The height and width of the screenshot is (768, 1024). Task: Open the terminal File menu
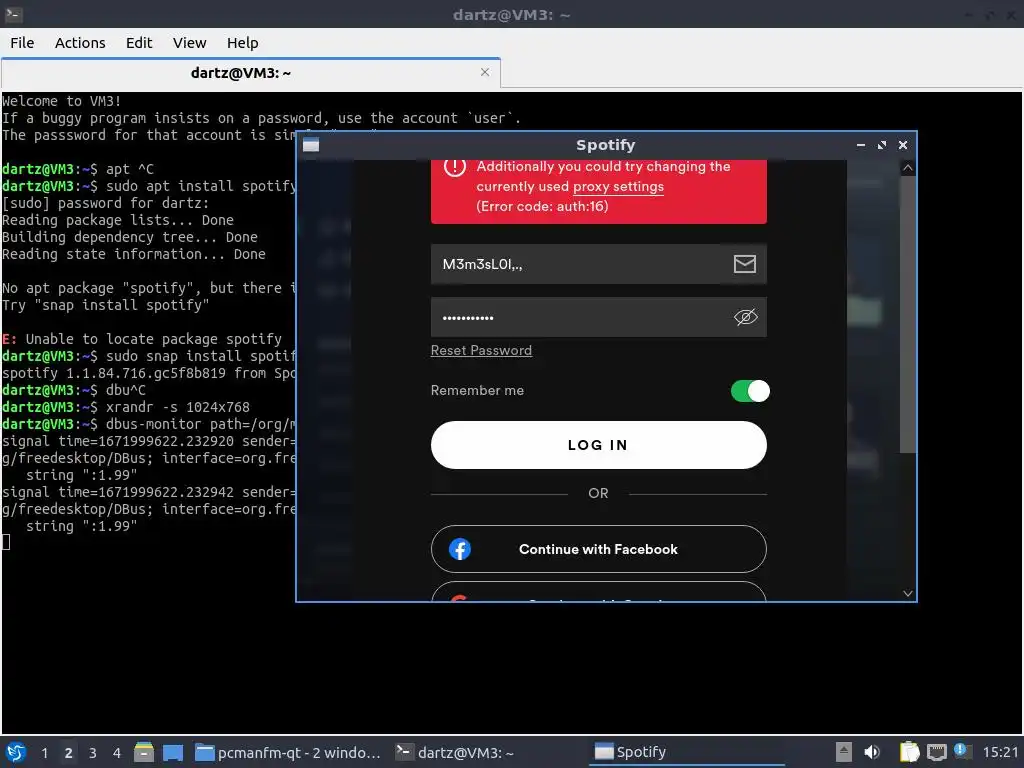pyautogui.click(x=22, y=43)
